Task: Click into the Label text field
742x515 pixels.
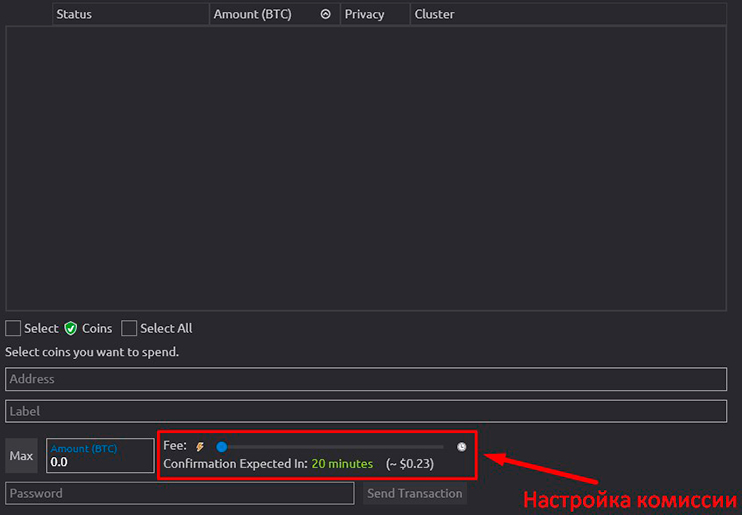Action: [366, 411]
